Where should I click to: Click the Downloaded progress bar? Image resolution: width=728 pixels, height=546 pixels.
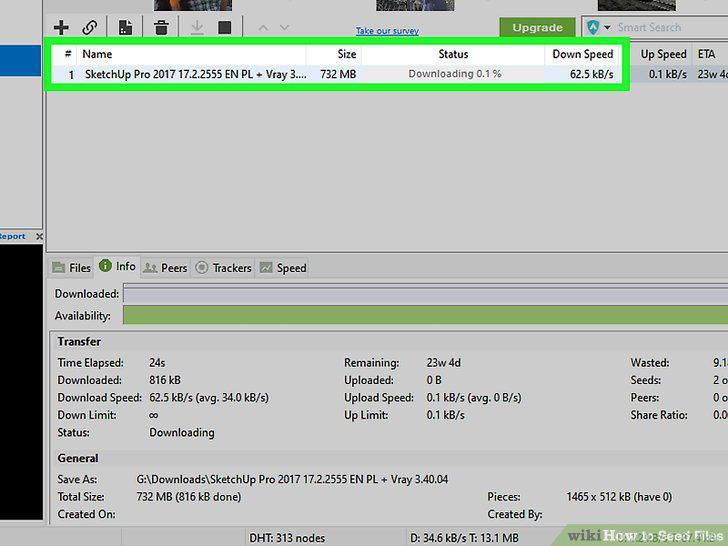pos(425,295)
